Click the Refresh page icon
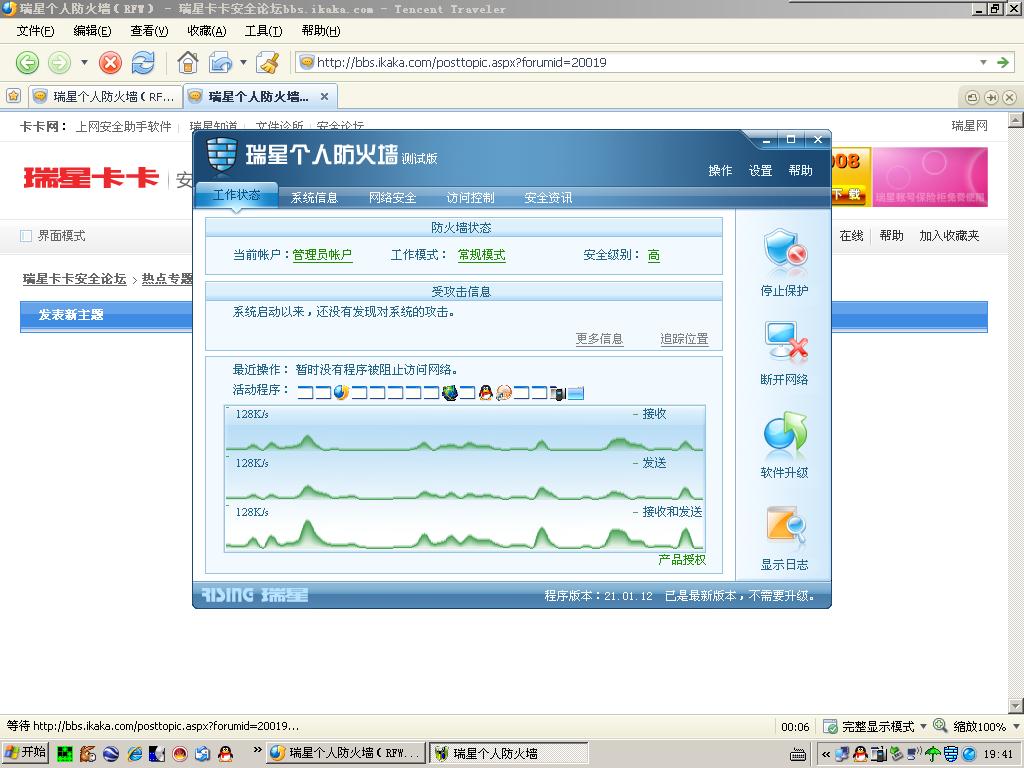 coord(143,63)
